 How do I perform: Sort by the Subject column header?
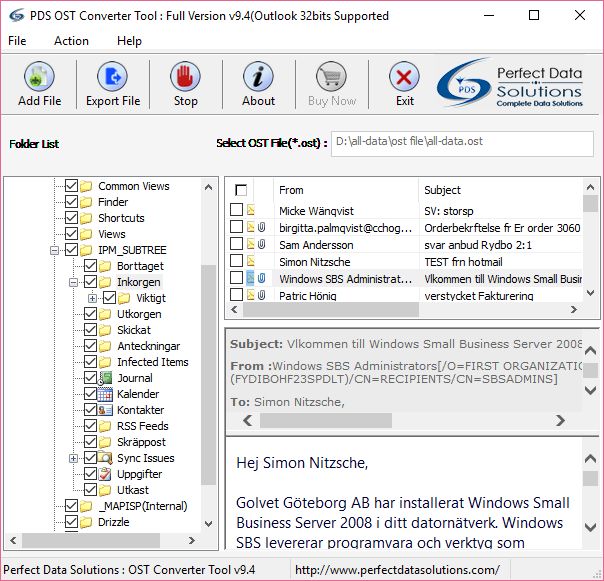tap(501, 190)
